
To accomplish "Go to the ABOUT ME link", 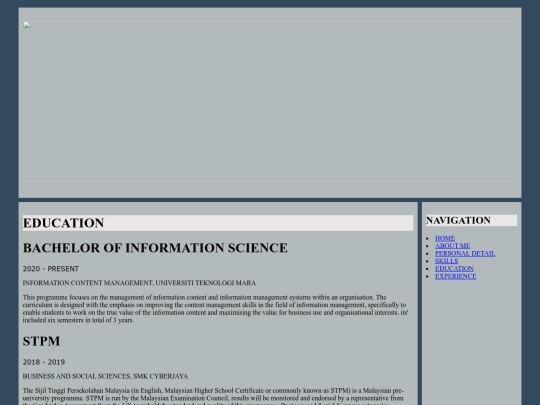I will coord(453,246).
